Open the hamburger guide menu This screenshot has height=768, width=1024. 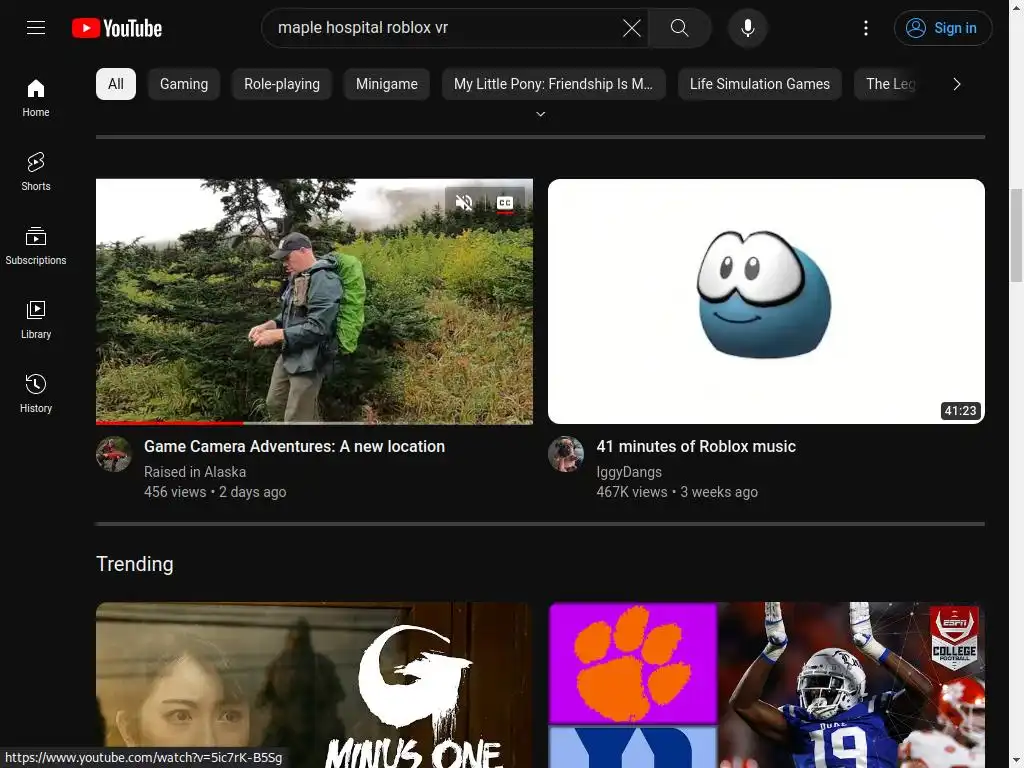click(x=36, y=27)
